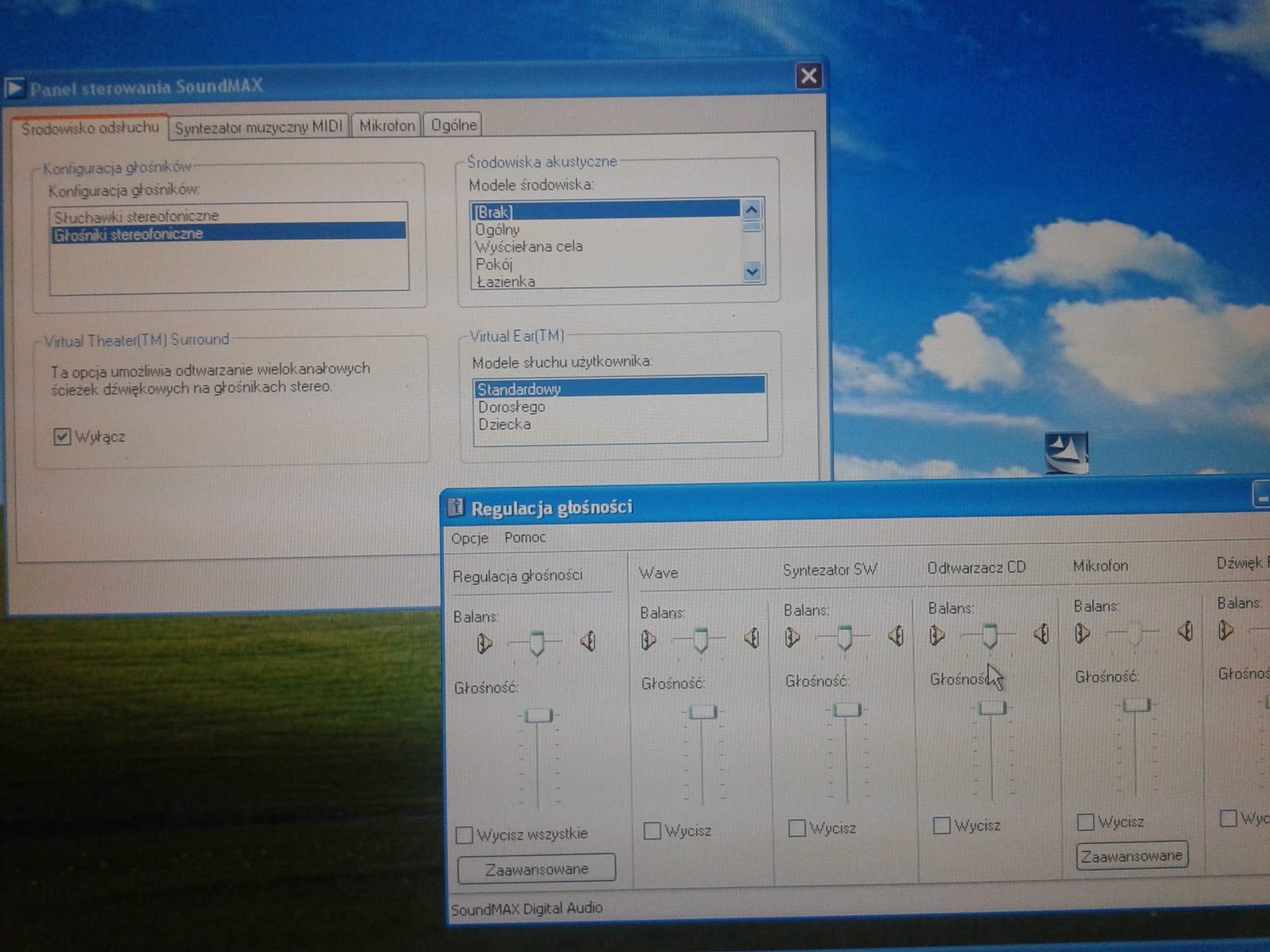
Task: Click right speaker icon under Regulacja głośności balance
Action: [587, 640]
